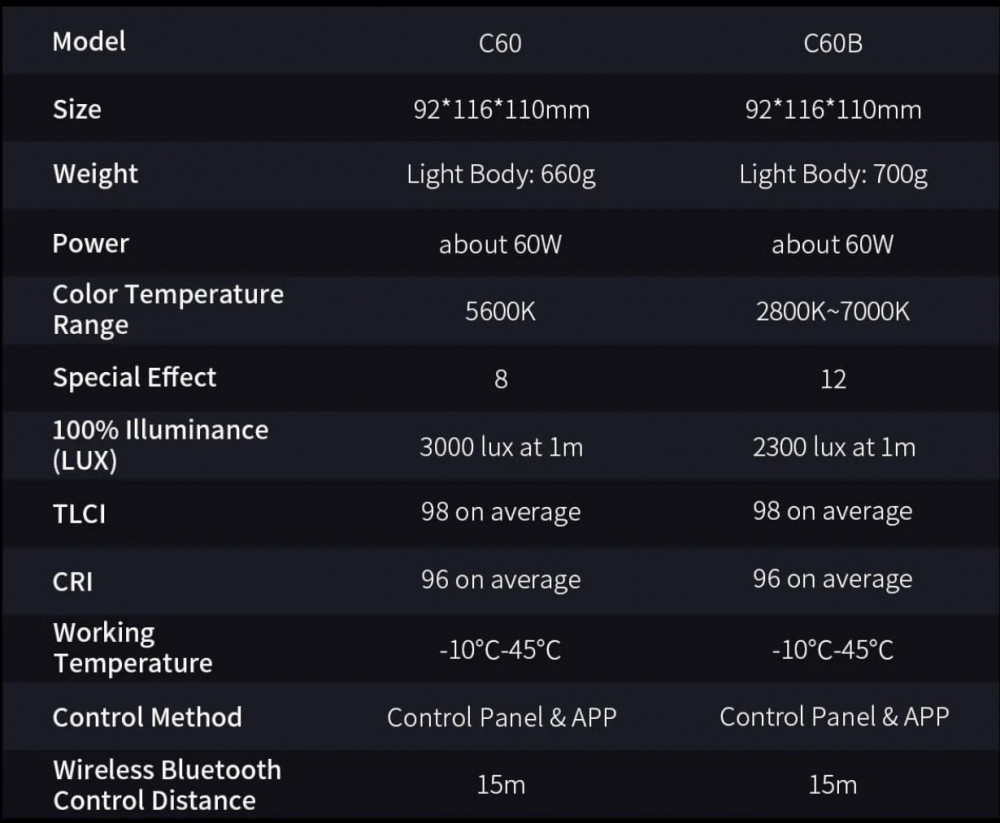Click the Wireless Bluetooth Control Distance label
This screenshot has width=1000, height=823.
point(167,785)
